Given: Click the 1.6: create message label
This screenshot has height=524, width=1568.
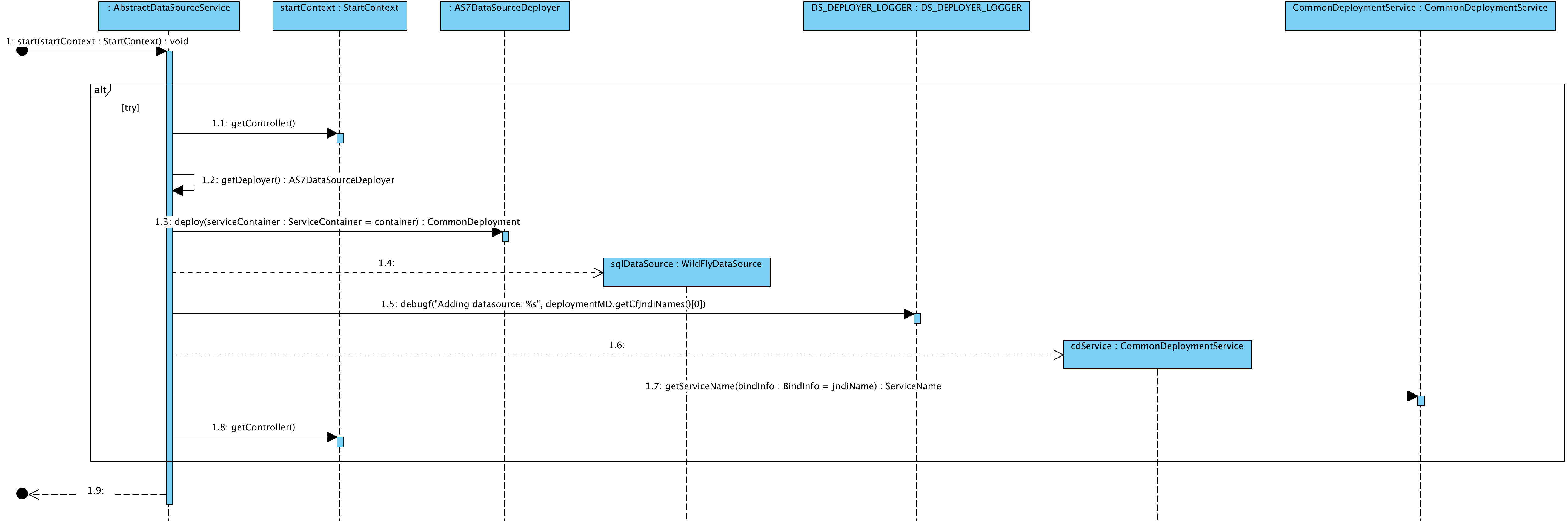Looking at the screenshot, I should tap(616, 345).
